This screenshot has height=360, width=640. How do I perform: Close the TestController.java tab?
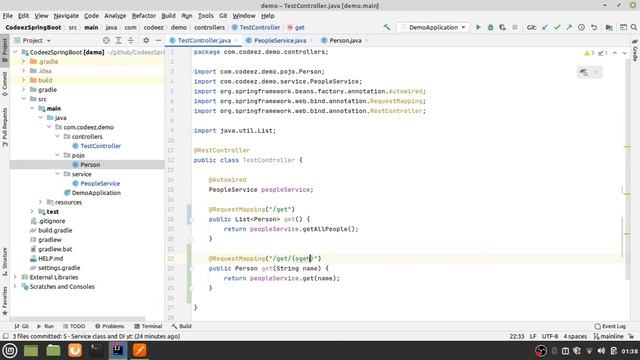click(x=236, y=40)
